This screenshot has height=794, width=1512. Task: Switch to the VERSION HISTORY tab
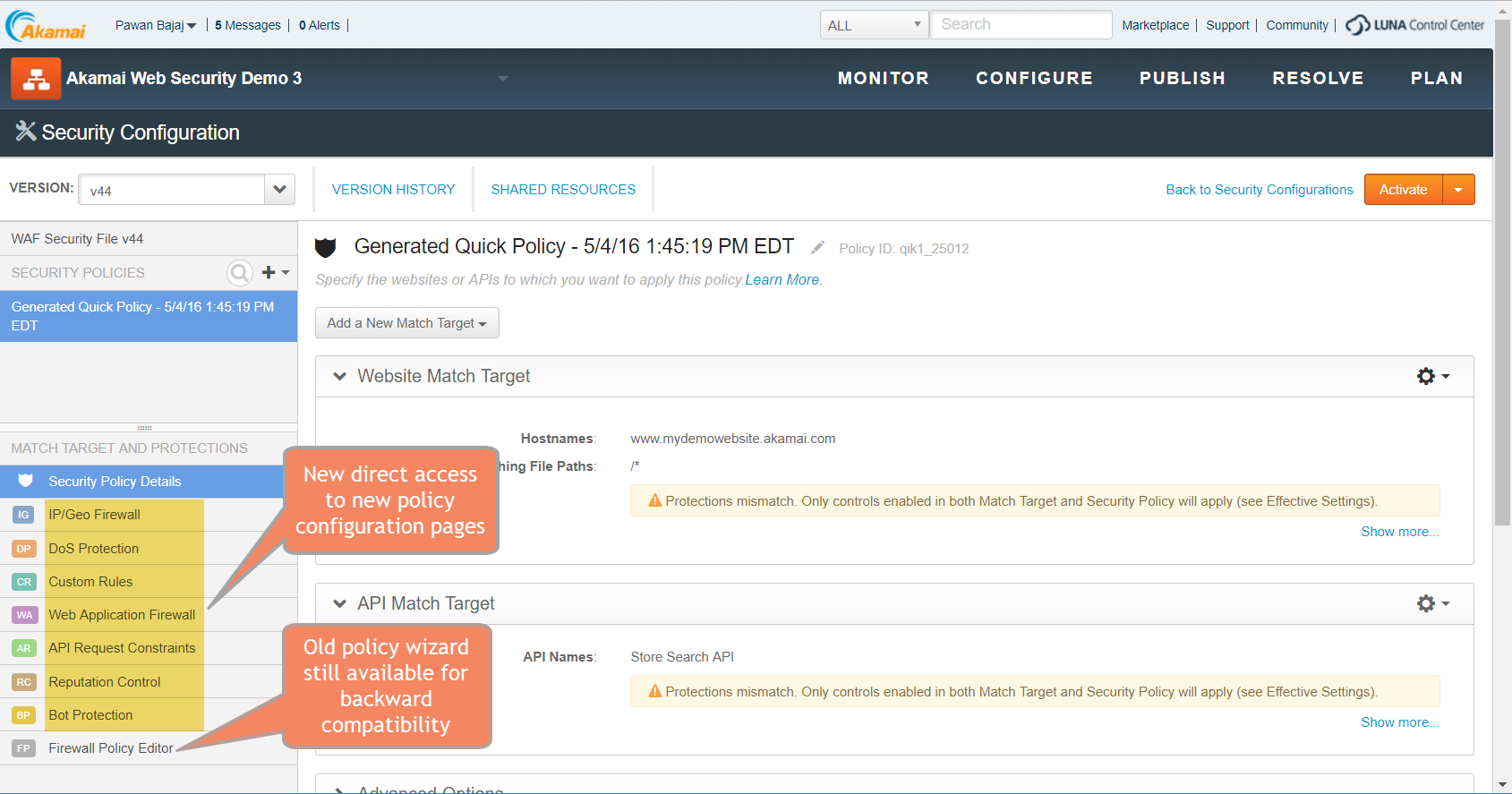(393, 190)
